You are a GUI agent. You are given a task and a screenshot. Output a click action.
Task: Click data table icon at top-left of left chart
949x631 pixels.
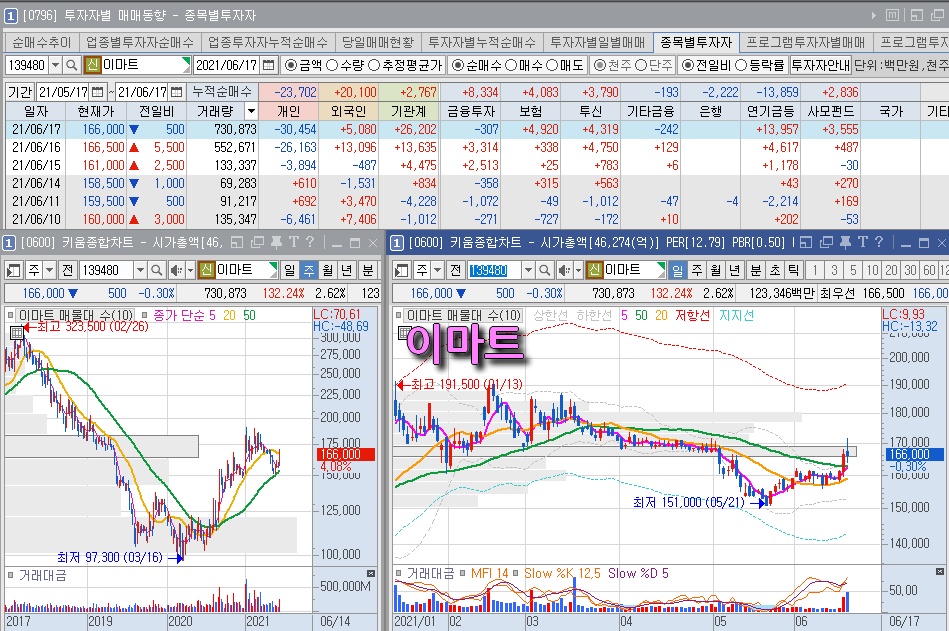[x=16, y=332]
